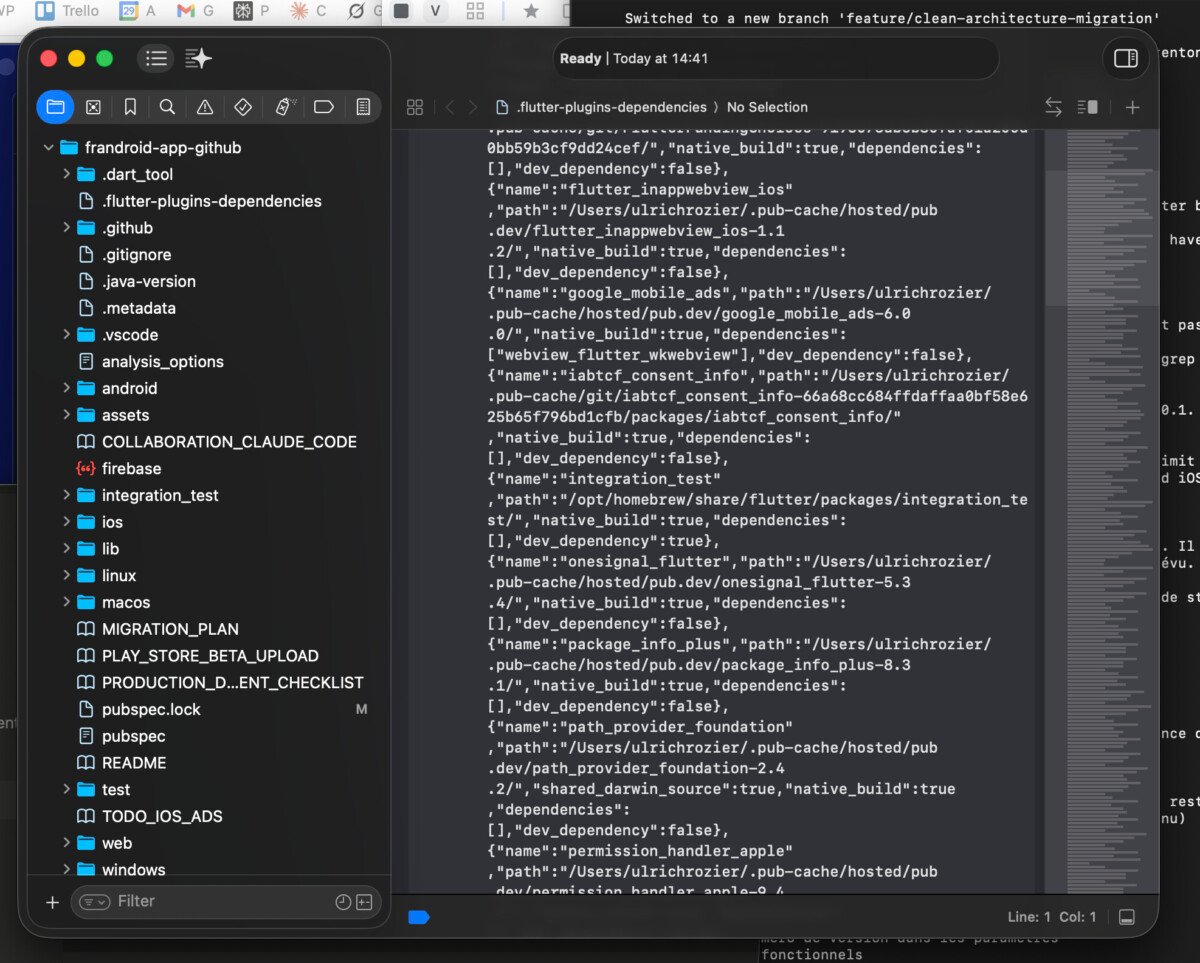Toggle the inspector panel on the right

tap(1126, 59)
